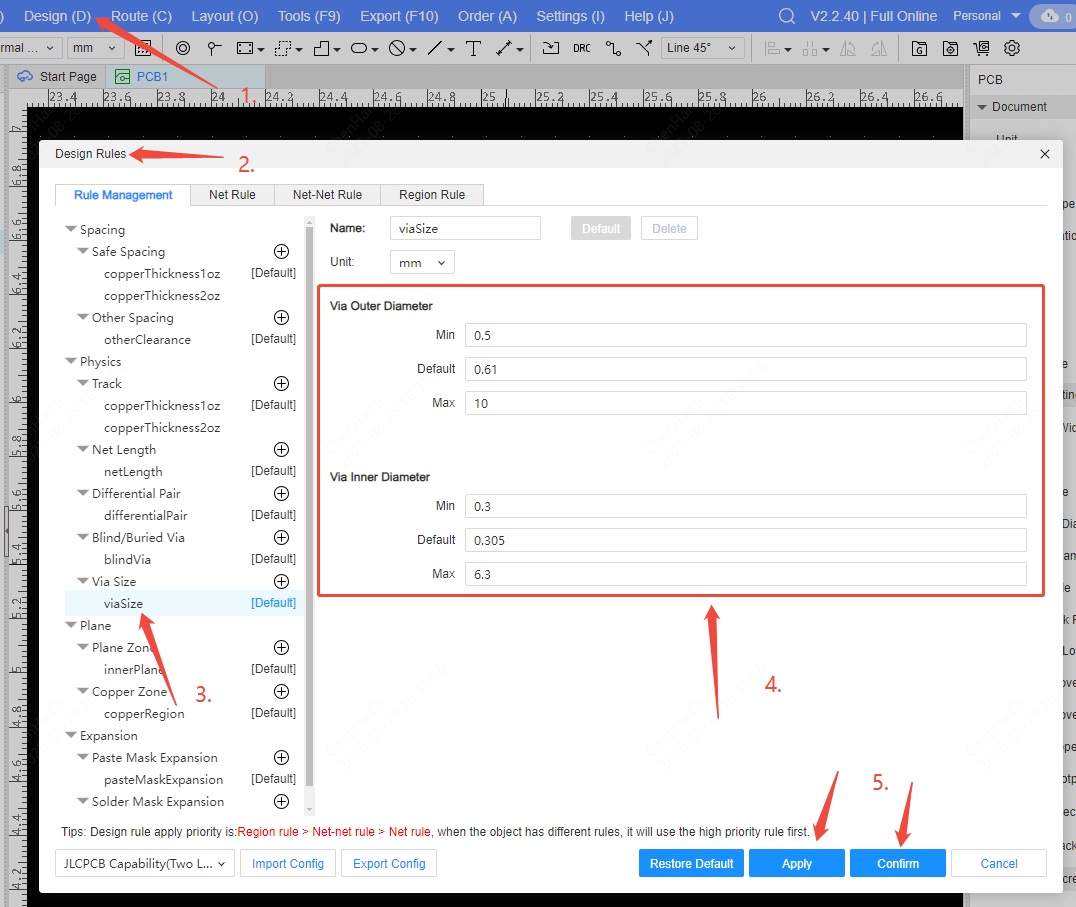Select the line drawing tool

coord(436,48)
